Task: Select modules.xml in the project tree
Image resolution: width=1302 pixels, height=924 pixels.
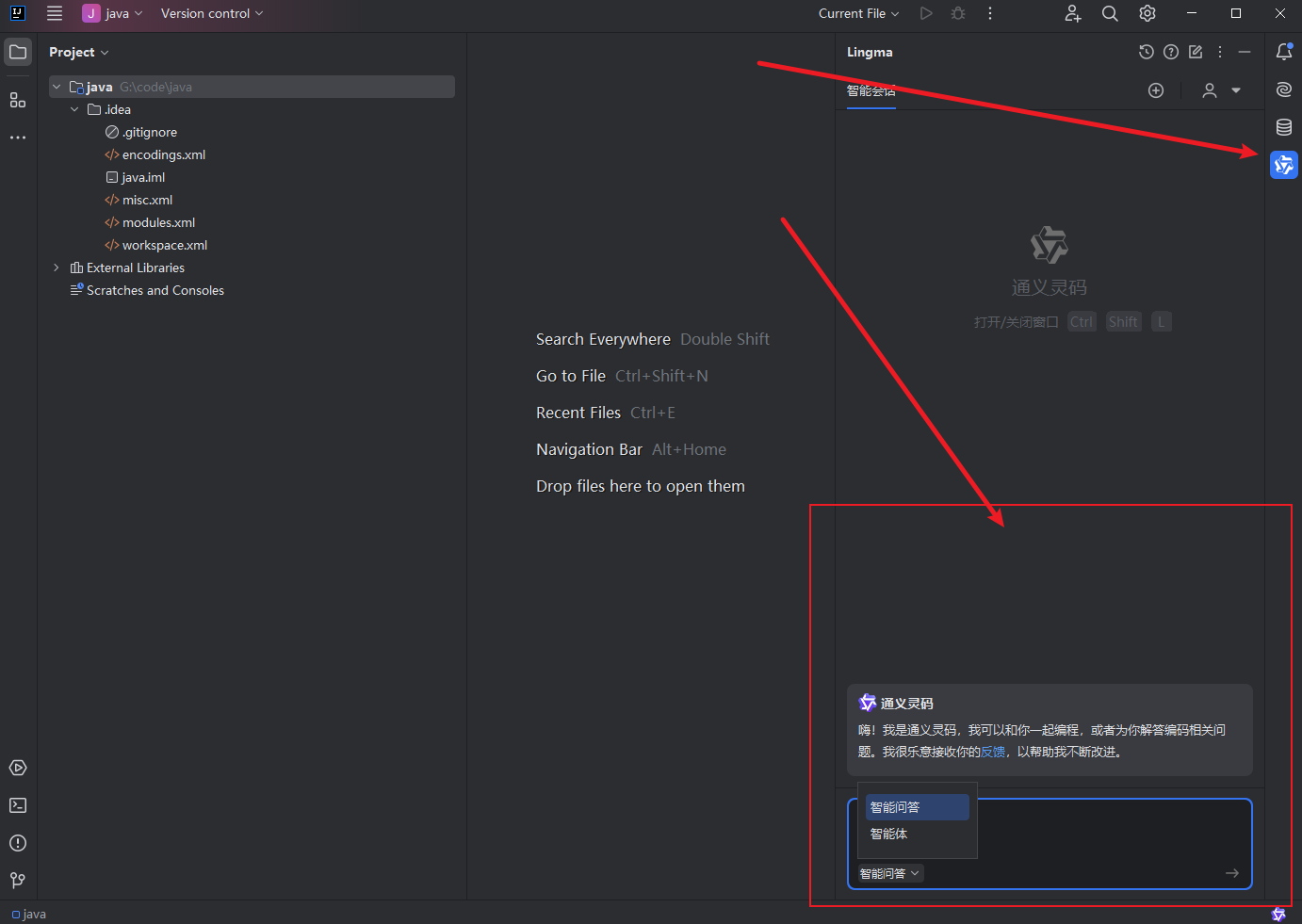Action: (150, 222)
